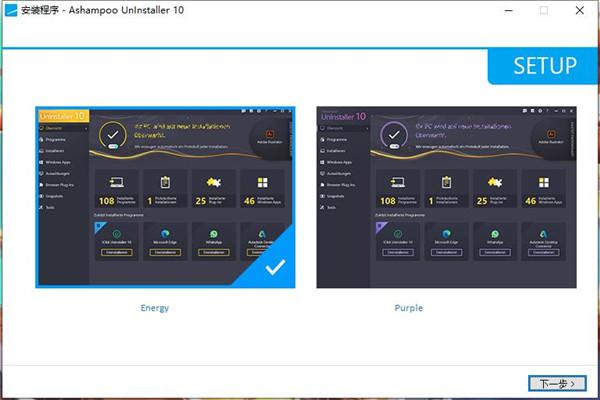
Task: Click the Energy label text
Action: (x=155, y=308)
